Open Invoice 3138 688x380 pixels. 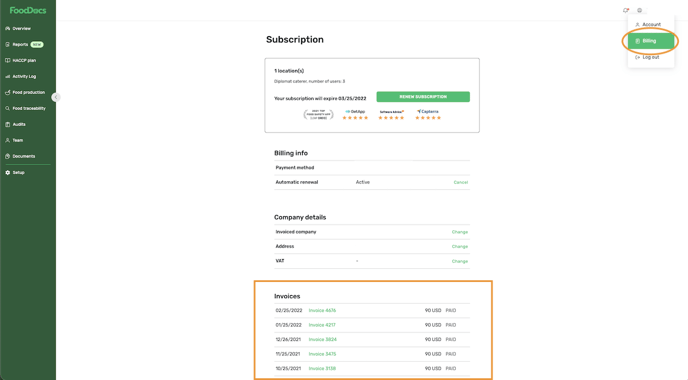click(322, 369)
